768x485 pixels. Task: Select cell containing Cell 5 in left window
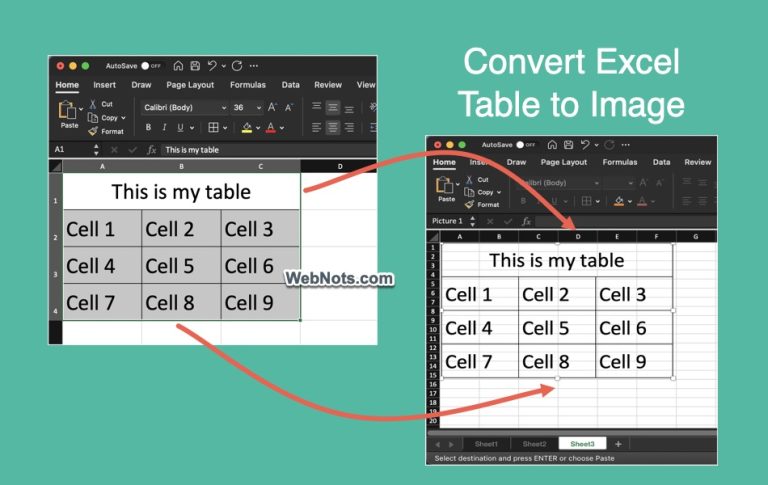pyautogui.click(x=181, y=266)
